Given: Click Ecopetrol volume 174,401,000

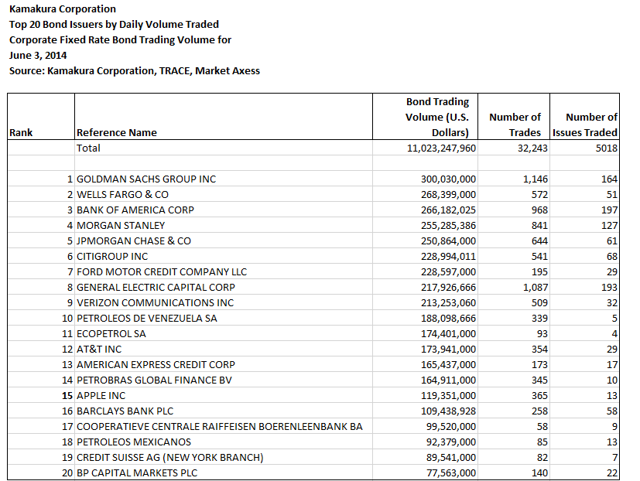Looking at the screenshot, I should point(449,334).
